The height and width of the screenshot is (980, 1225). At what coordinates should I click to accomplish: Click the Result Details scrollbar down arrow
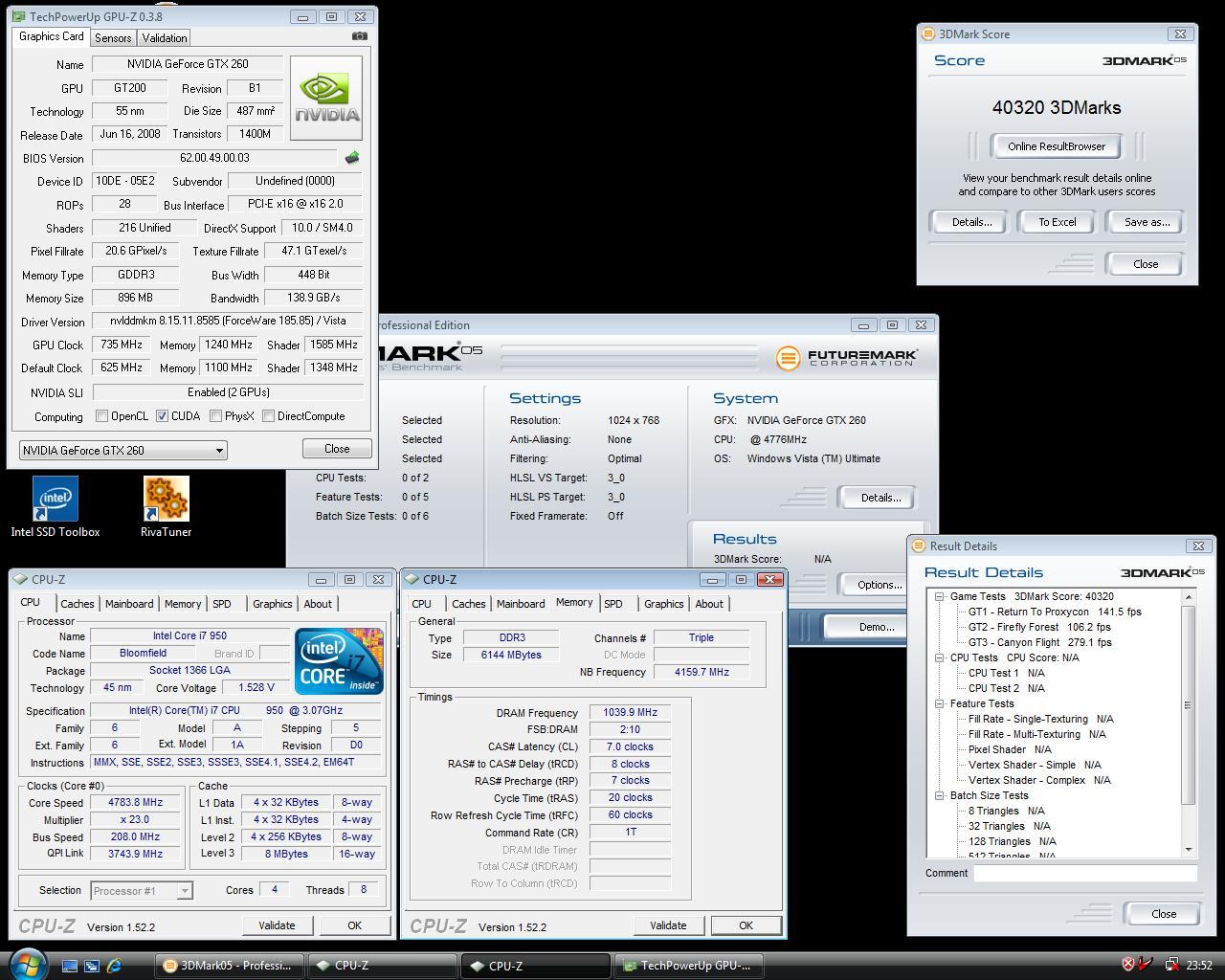coord(1189,849)
